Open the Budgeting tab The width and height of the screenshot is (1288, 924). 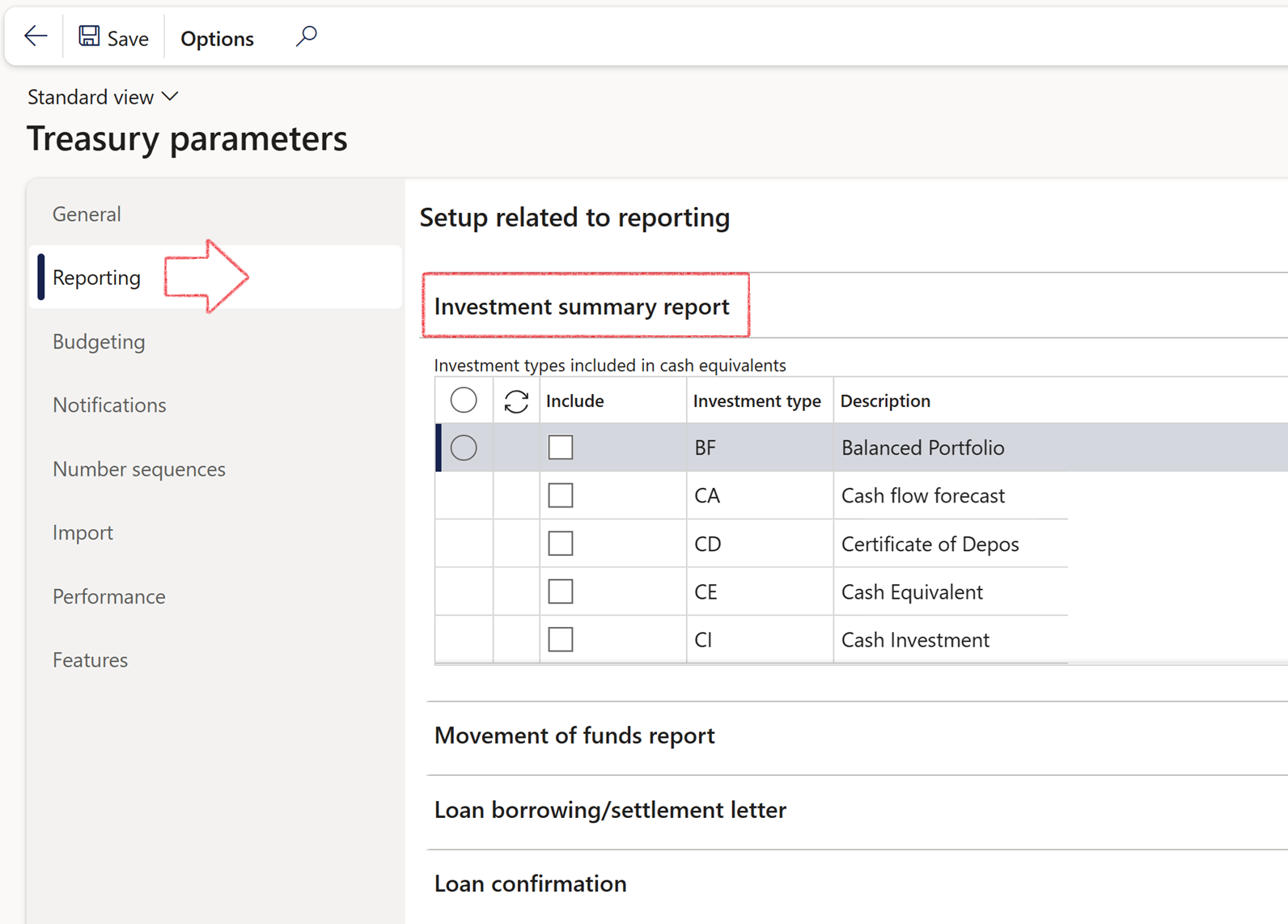99,341
